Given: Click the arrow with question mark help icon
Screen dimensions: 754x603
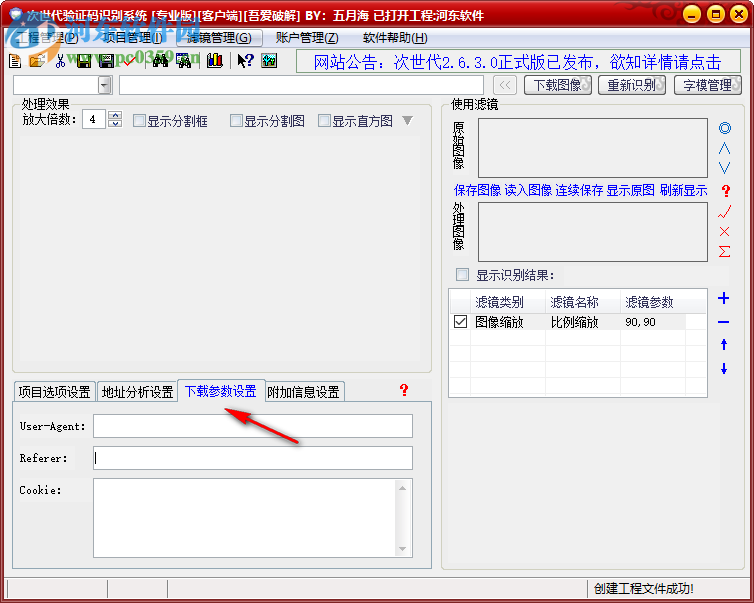Looking at the screenshot, I should tap(245, 61).
